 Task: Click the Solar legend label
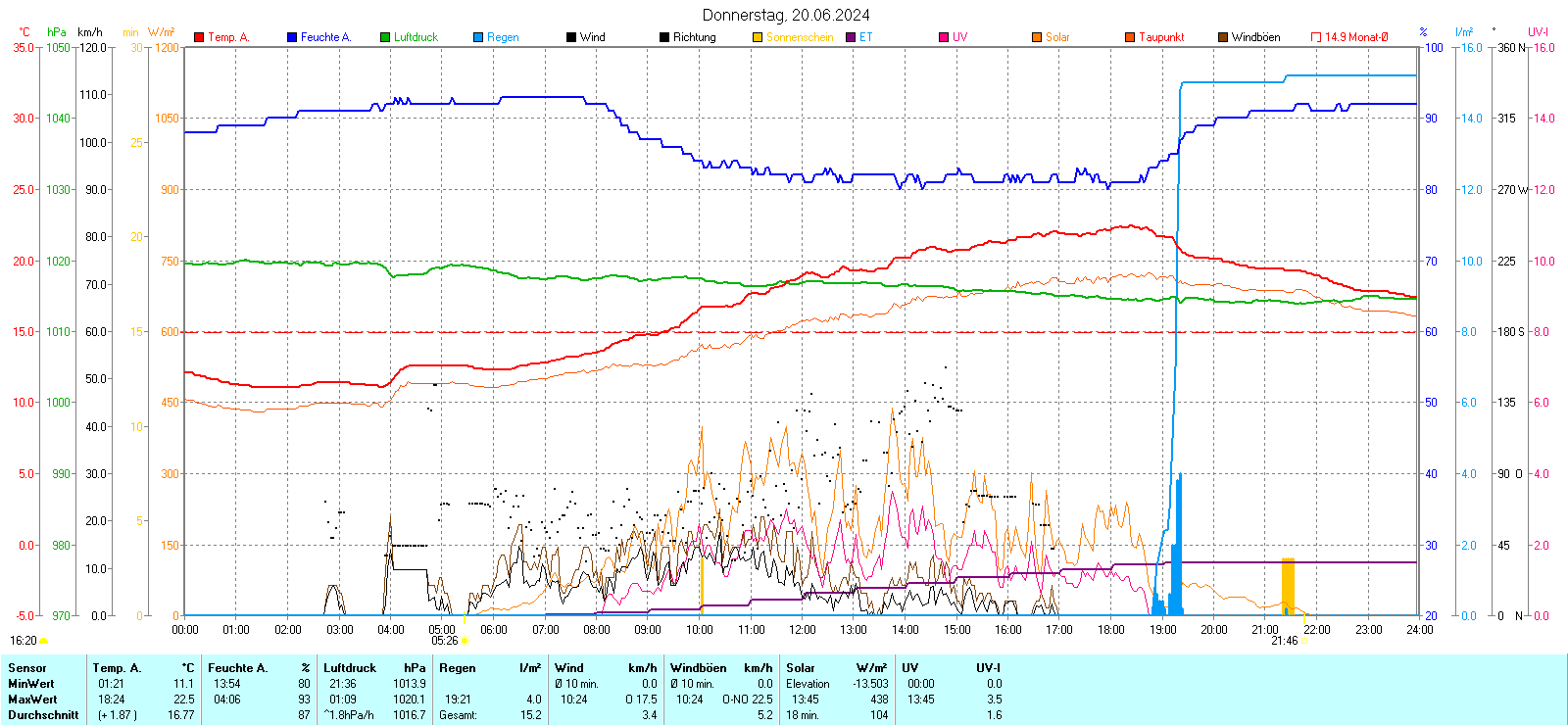(1057, 37)
